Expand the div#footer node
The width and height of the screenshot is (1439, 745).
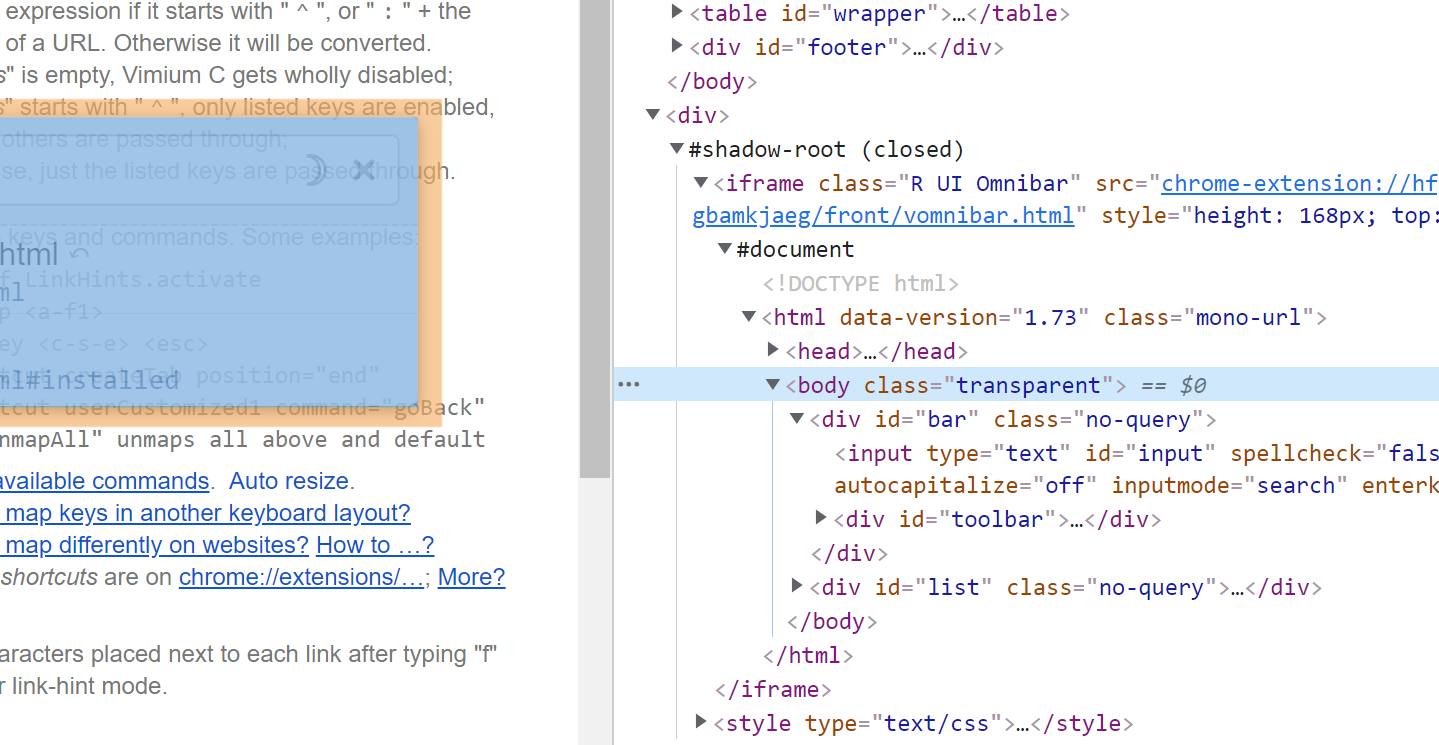pyautogui.click(x=677, y=46)
